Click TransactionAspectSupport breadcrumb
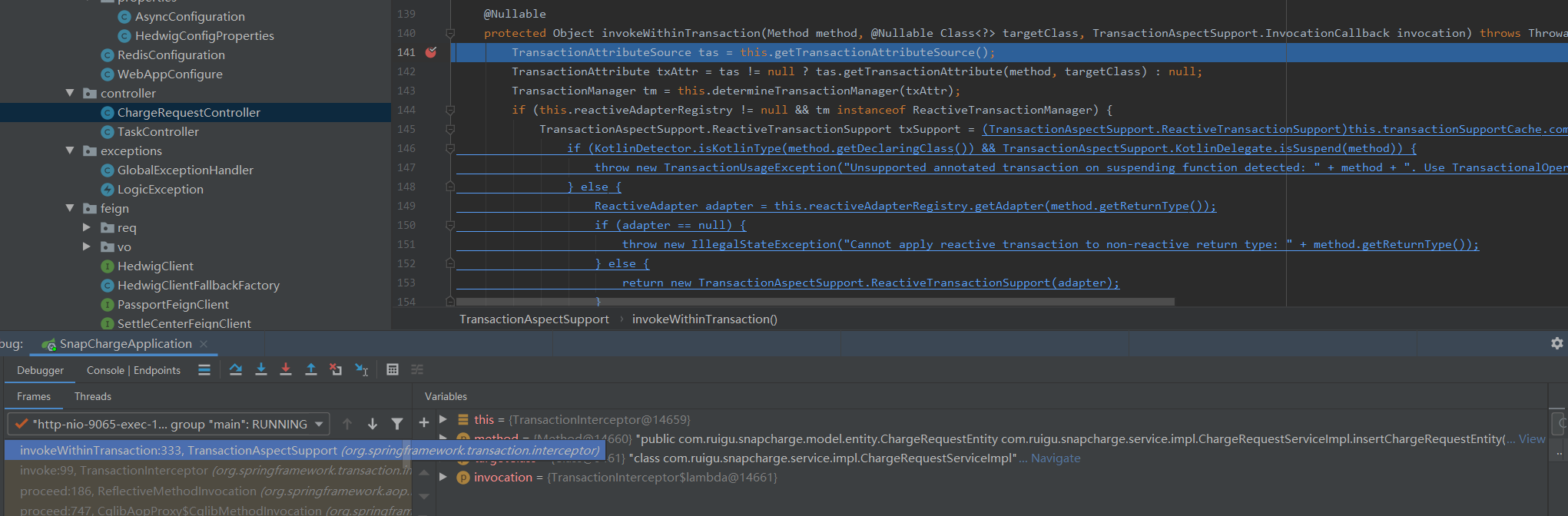This screenshot has width=1568, height=516. [x=534, y=319]
